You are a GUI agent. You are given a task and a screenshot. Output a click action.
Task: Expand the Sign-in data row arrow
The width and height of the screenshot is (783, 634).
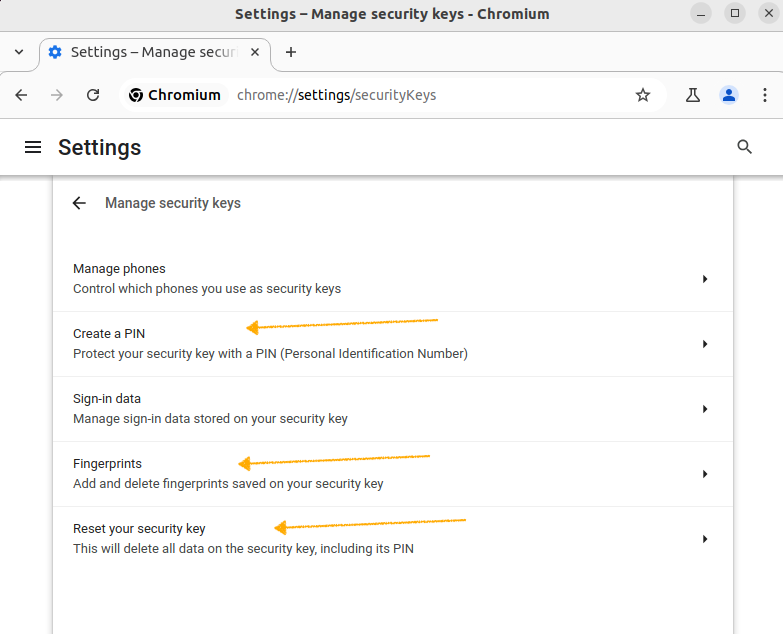pos(705,409)
